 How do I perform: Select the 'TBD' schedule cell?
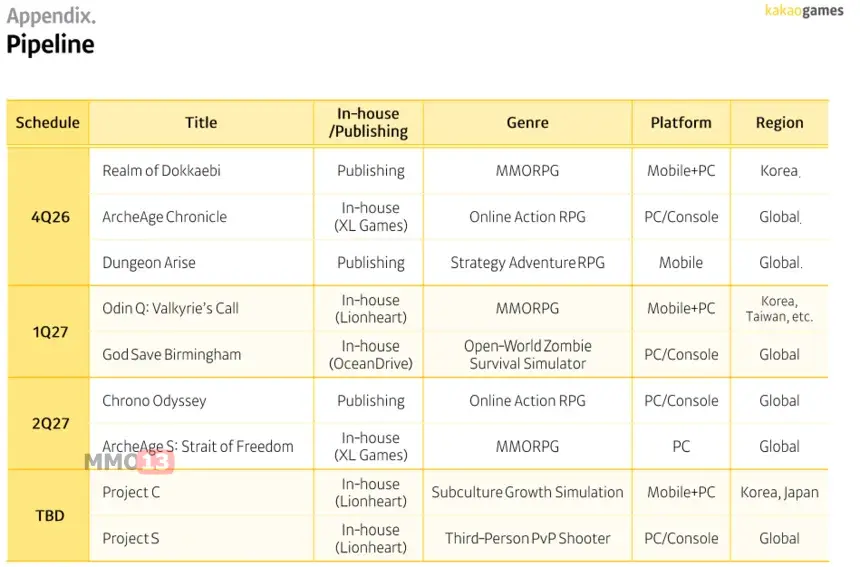coord(50,515)
